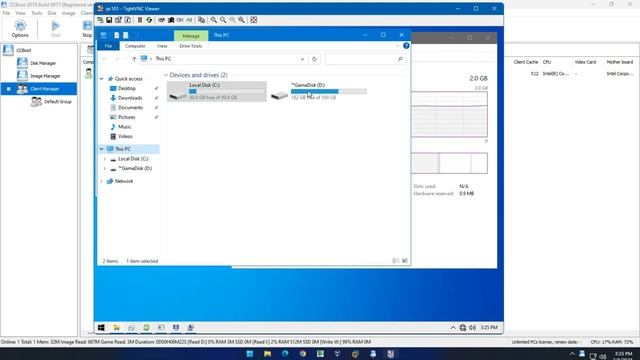Open Music under Quick access
Viewport: 640px width, 360px height.
pyautogui.click(x=124, y=127)
